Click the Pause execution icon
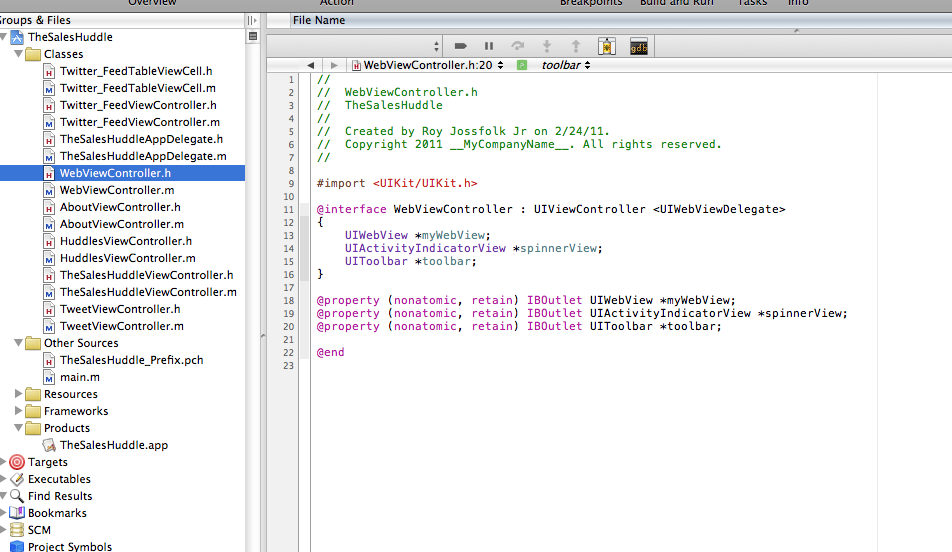 pyautogui.click(x=489, y=46)
